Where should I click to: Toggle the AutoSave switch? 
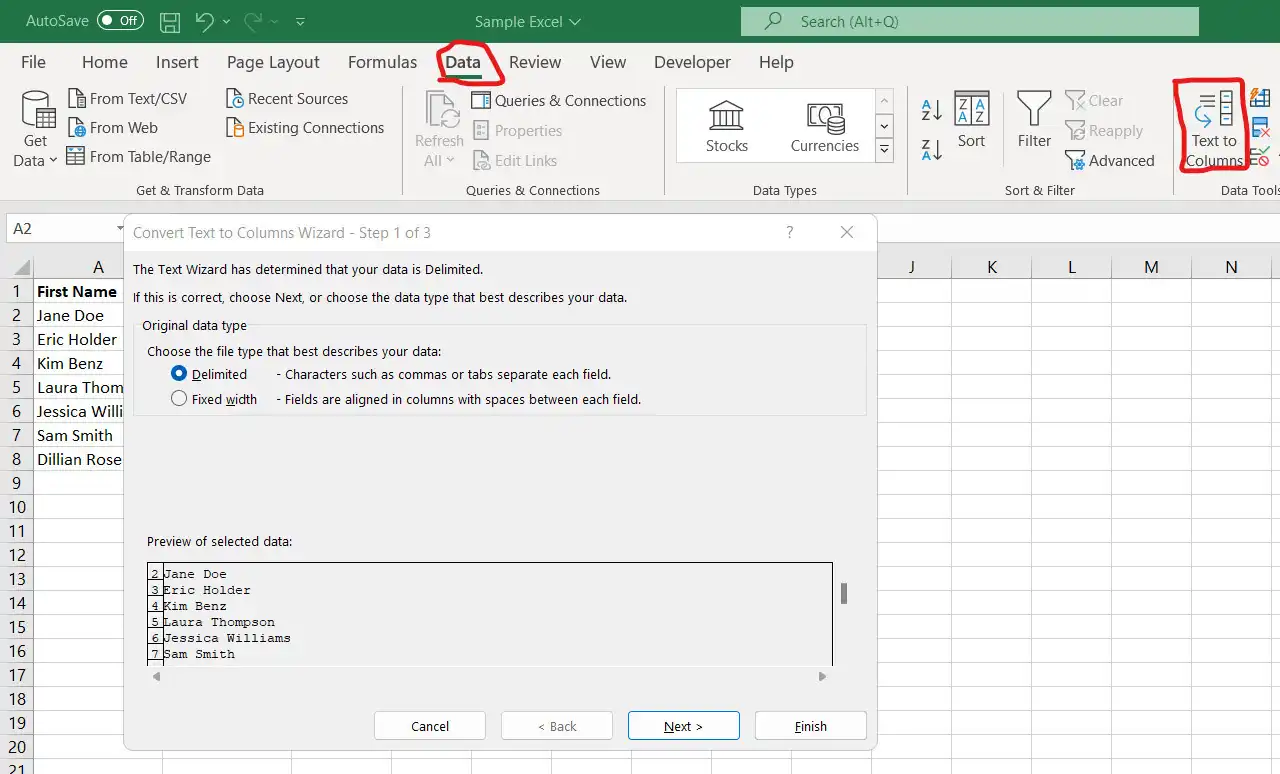(x=120, y=21)
